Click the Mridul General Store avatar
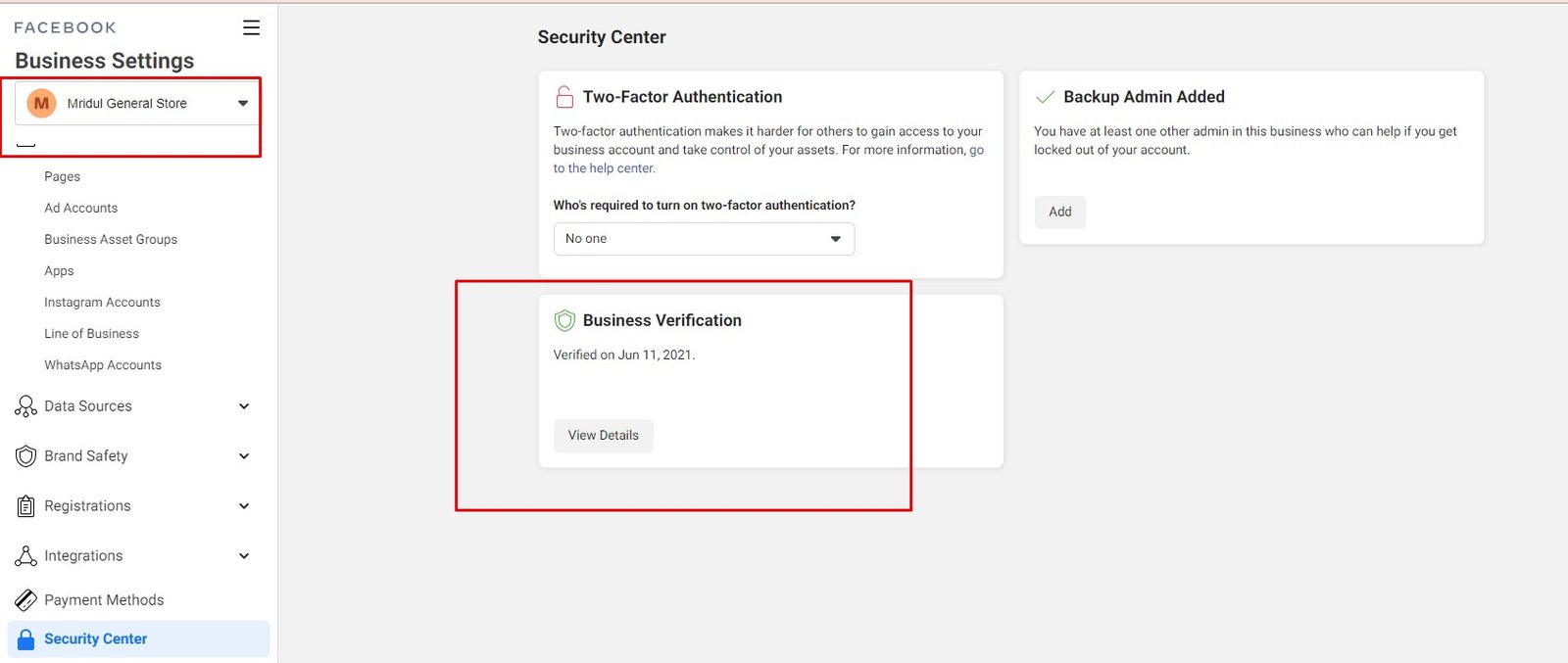This screenshot has height=663, width=1568. [x=41, y=103]
